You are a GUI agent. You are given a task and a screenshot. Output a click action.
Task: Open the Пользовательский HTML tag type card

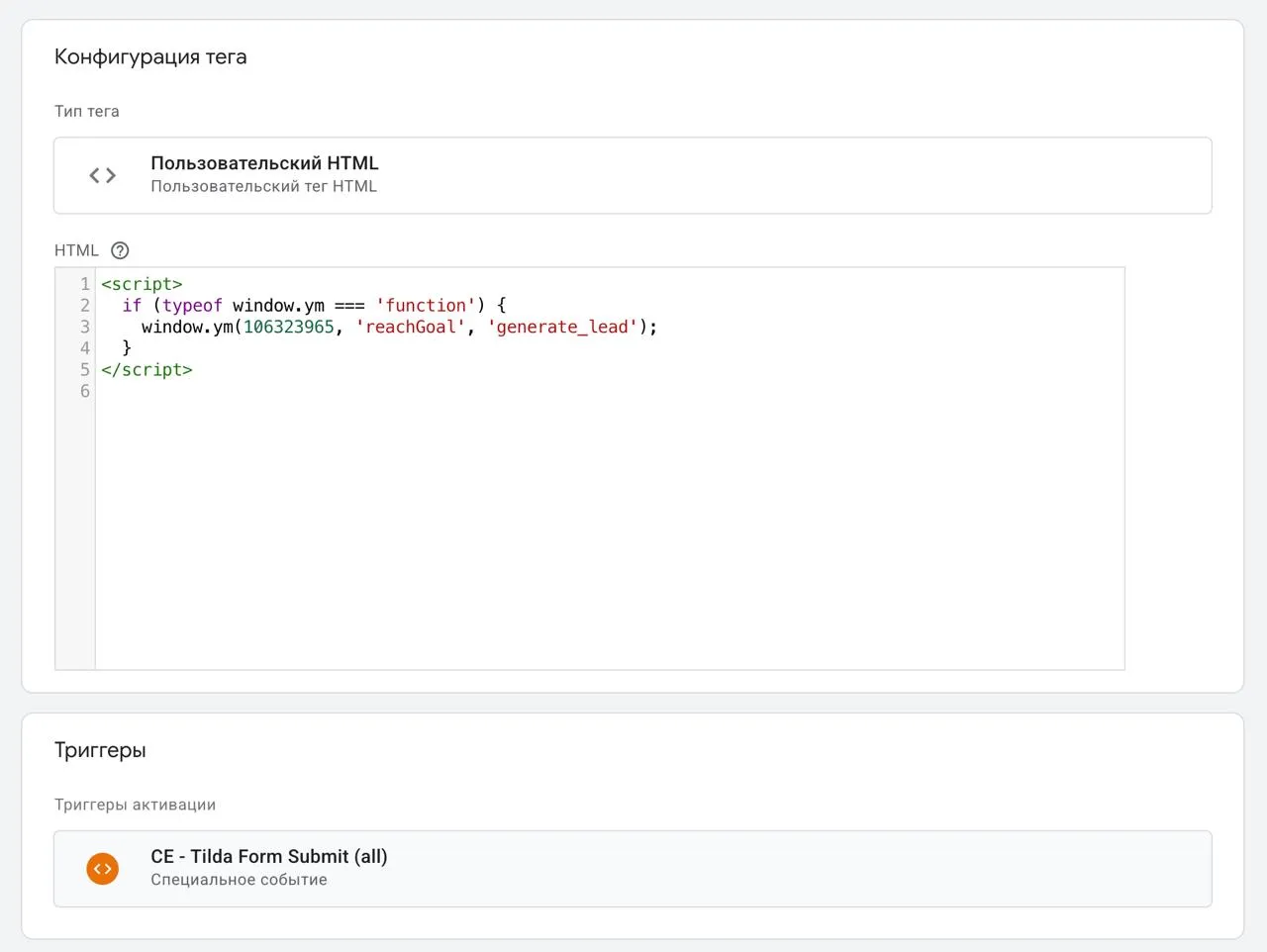pos(633,175)
